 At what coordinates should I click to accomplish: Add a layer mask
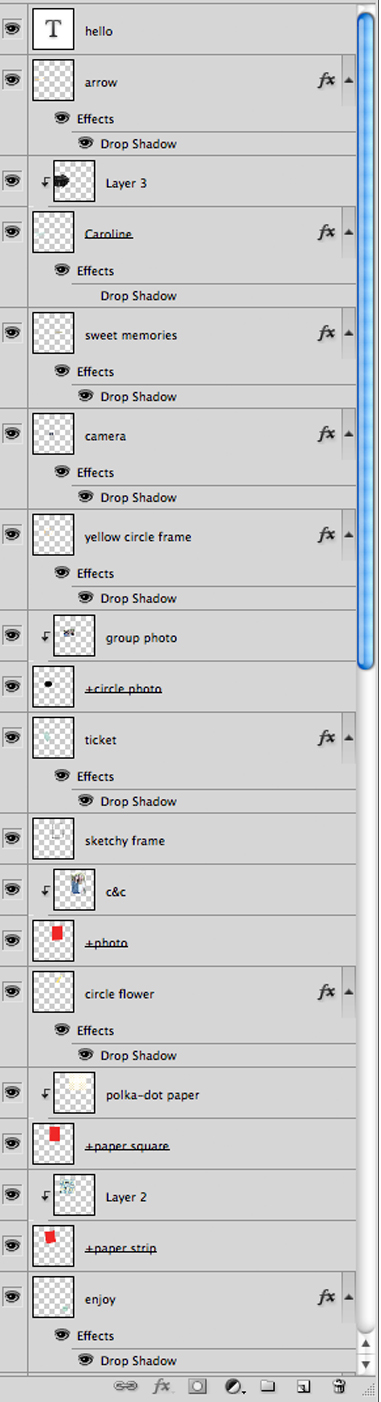tap(198, 1387)
